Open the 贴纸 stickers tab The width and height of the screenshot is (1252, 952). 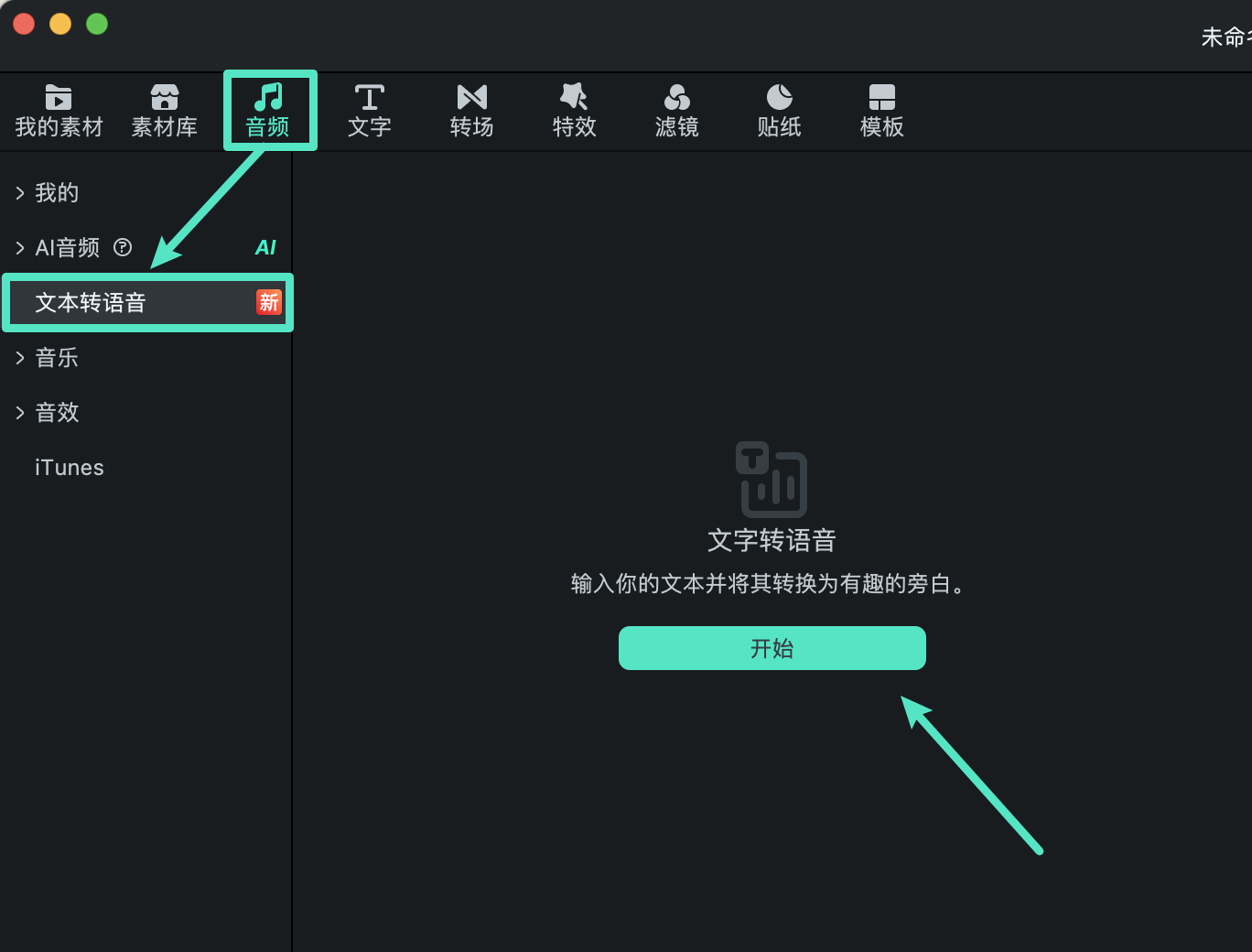[780, 111]
